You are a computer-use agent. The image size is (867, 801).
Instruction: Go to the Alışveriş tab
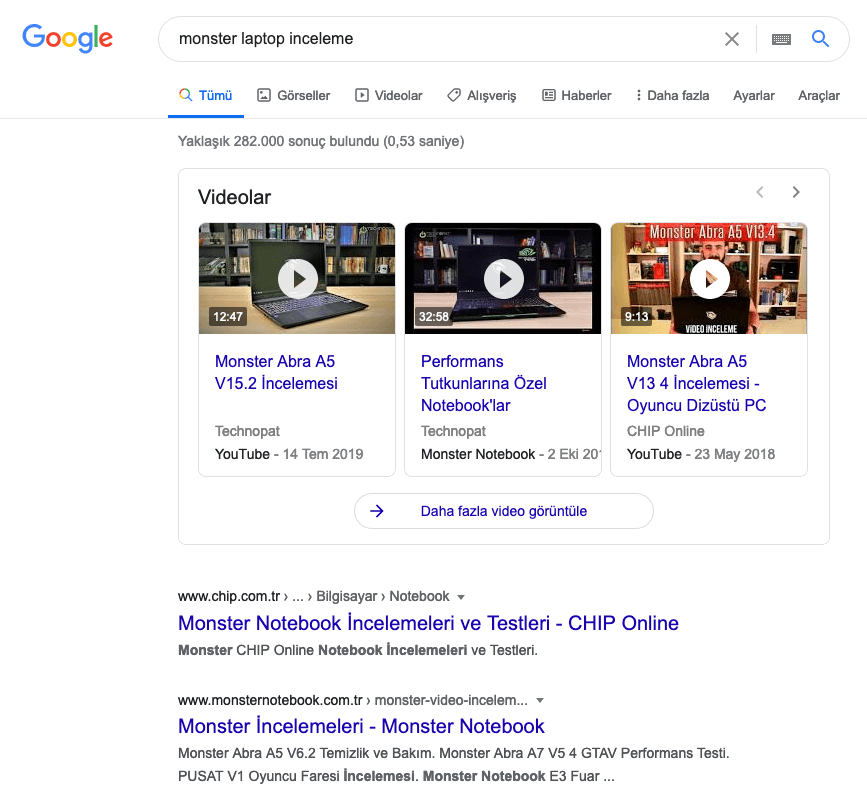[482, 95]
